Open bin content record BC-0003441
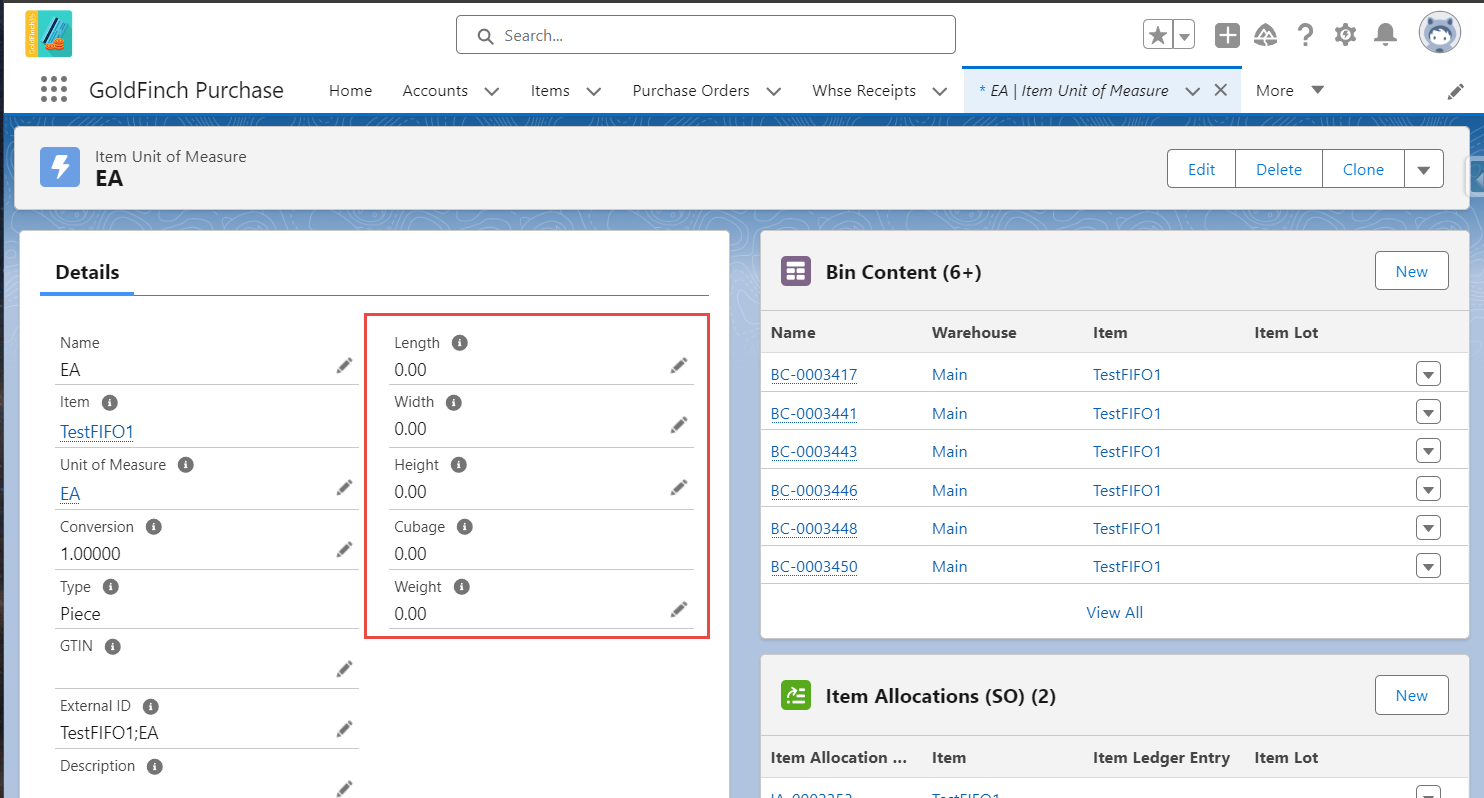Screen dimensions: 1484x798 point(813,413)
